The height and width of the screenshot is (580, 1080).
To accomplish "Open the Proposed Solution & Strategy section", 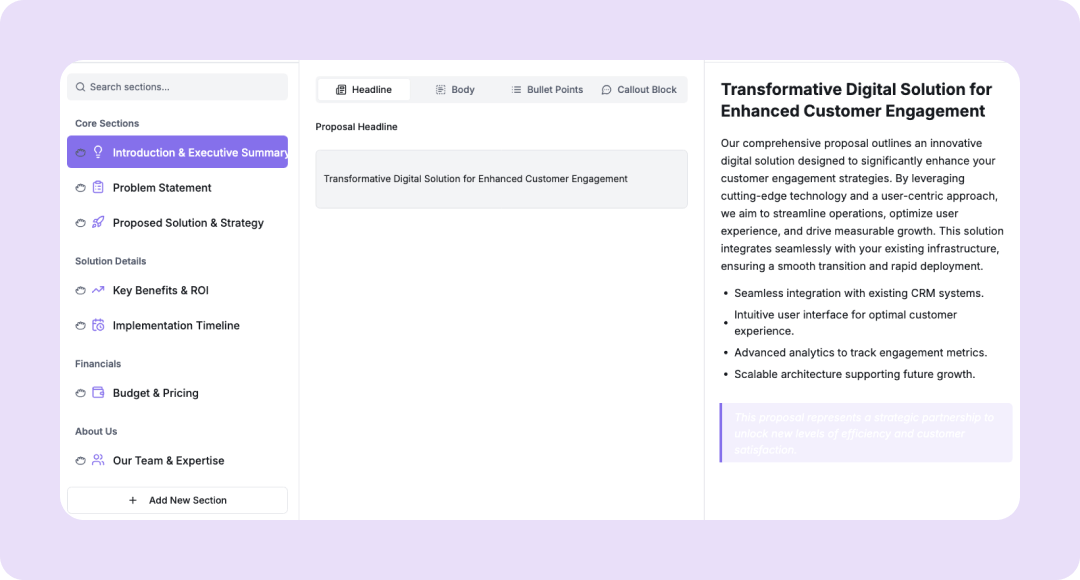I will 188,223.
